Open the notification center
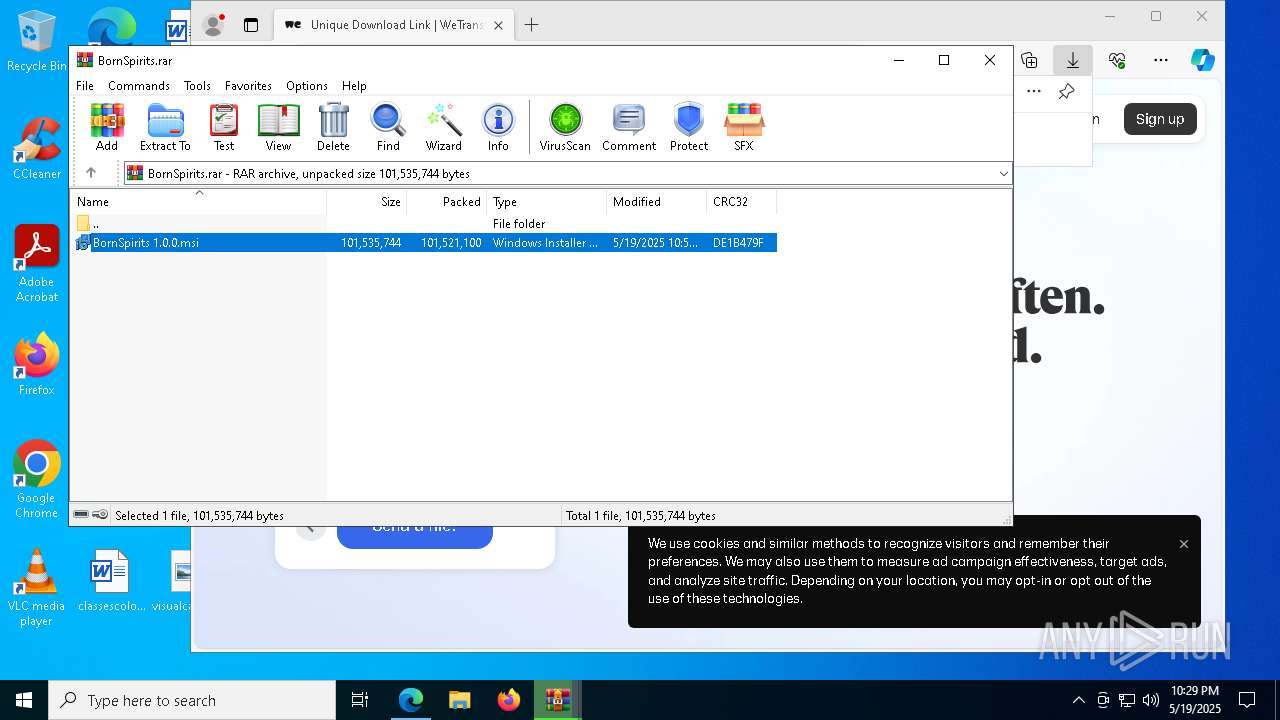The image size is (1280, 720). [x=1247, y=700]
